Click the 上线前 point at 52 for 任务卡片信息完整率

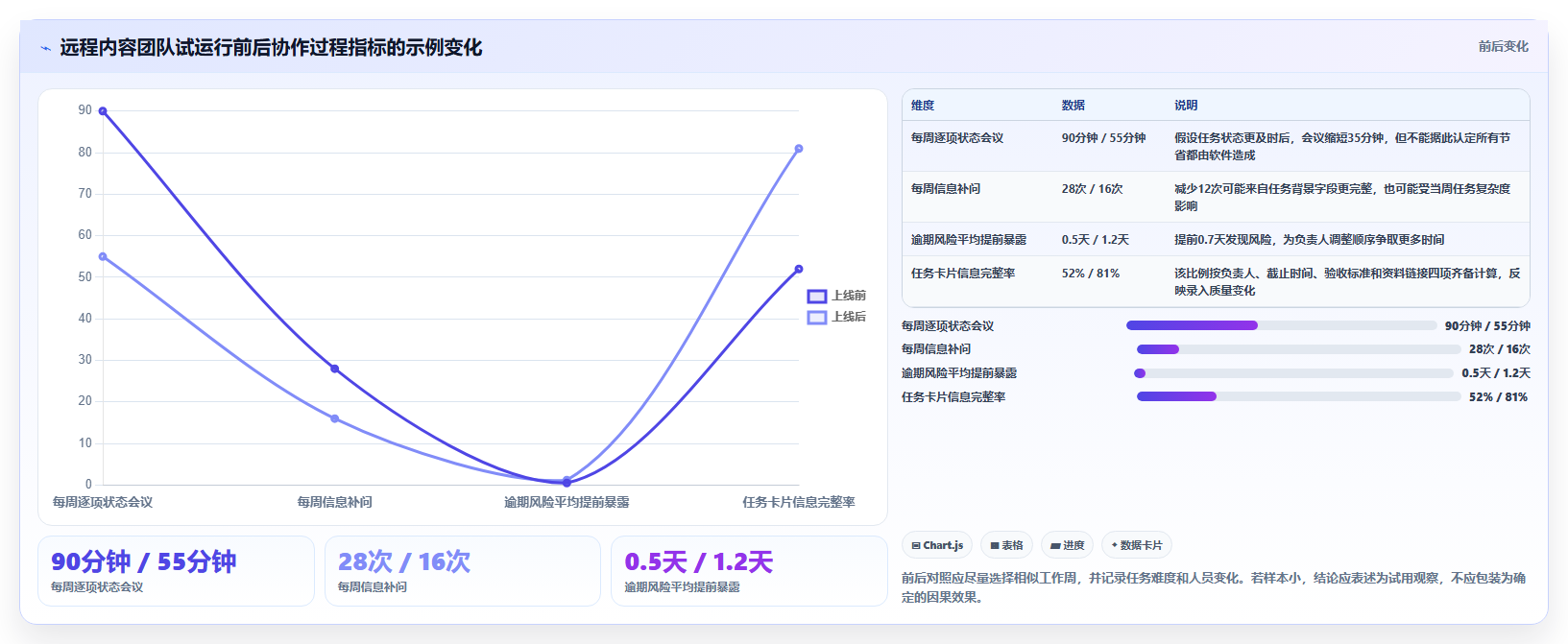point(799,269)
